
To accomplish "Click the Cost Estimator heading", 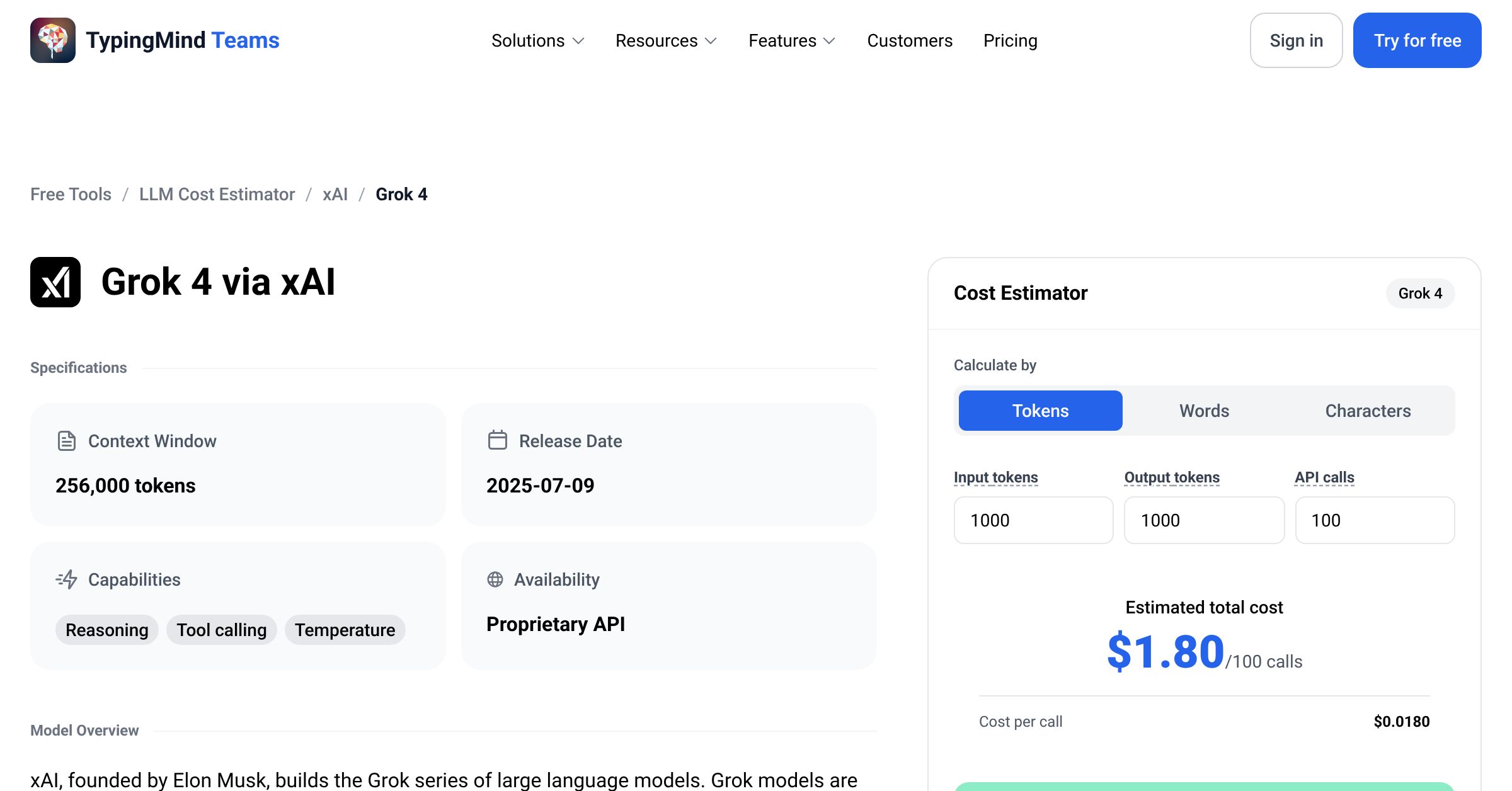I will click(x=1021, y=293).
